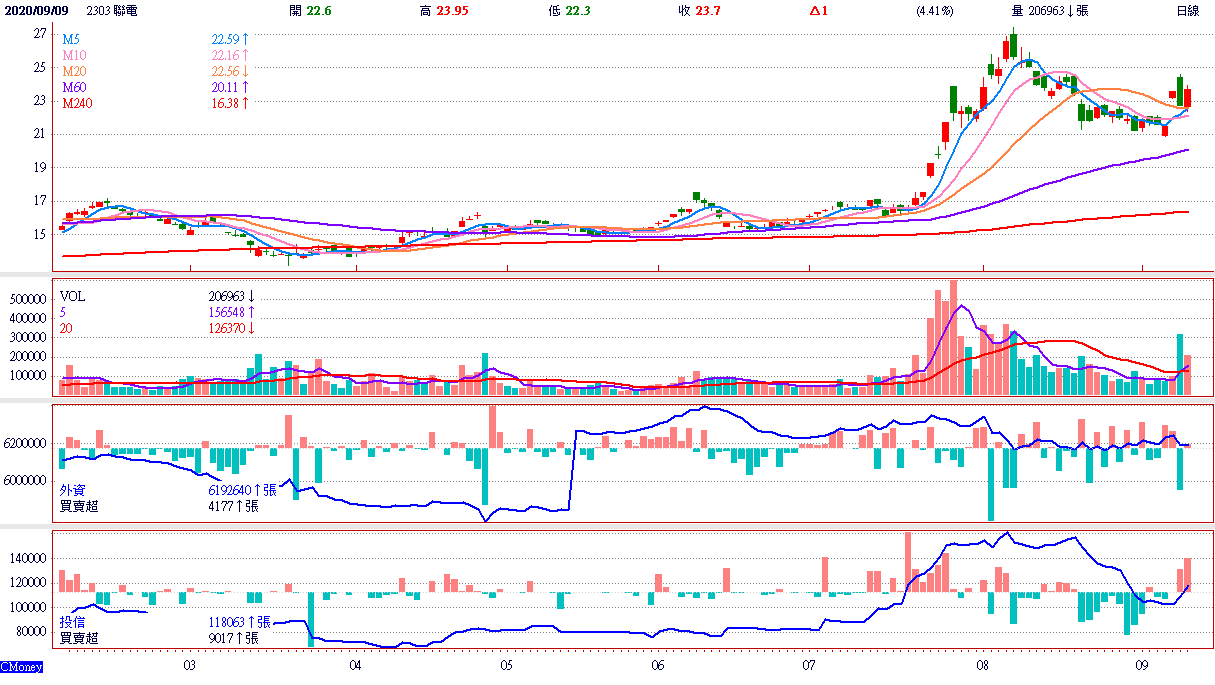Click the 27 price axis label
Viewport: 1215px width, 685px height.
point(40,33)
